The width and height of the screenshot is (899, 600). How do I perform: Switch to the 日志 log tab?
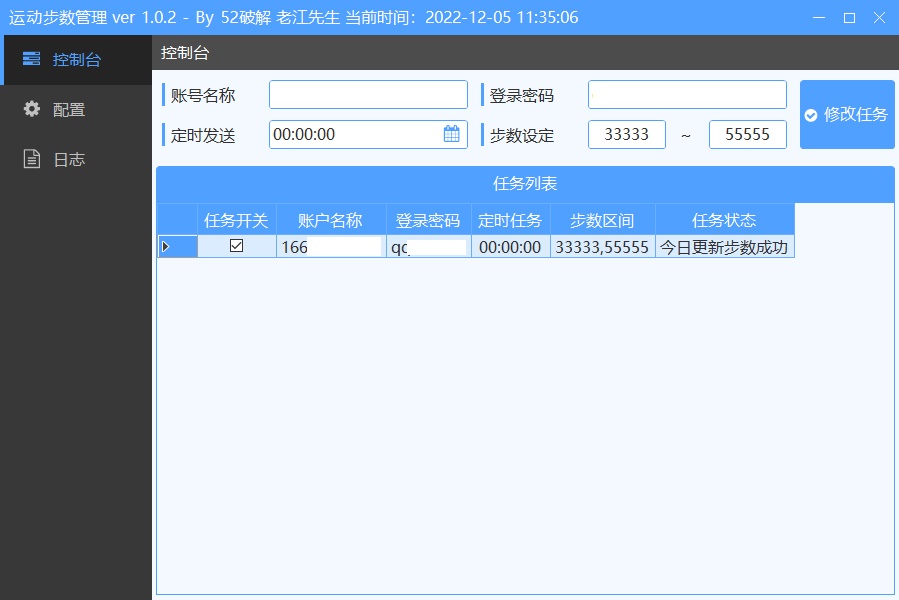[x=68, y=159]
